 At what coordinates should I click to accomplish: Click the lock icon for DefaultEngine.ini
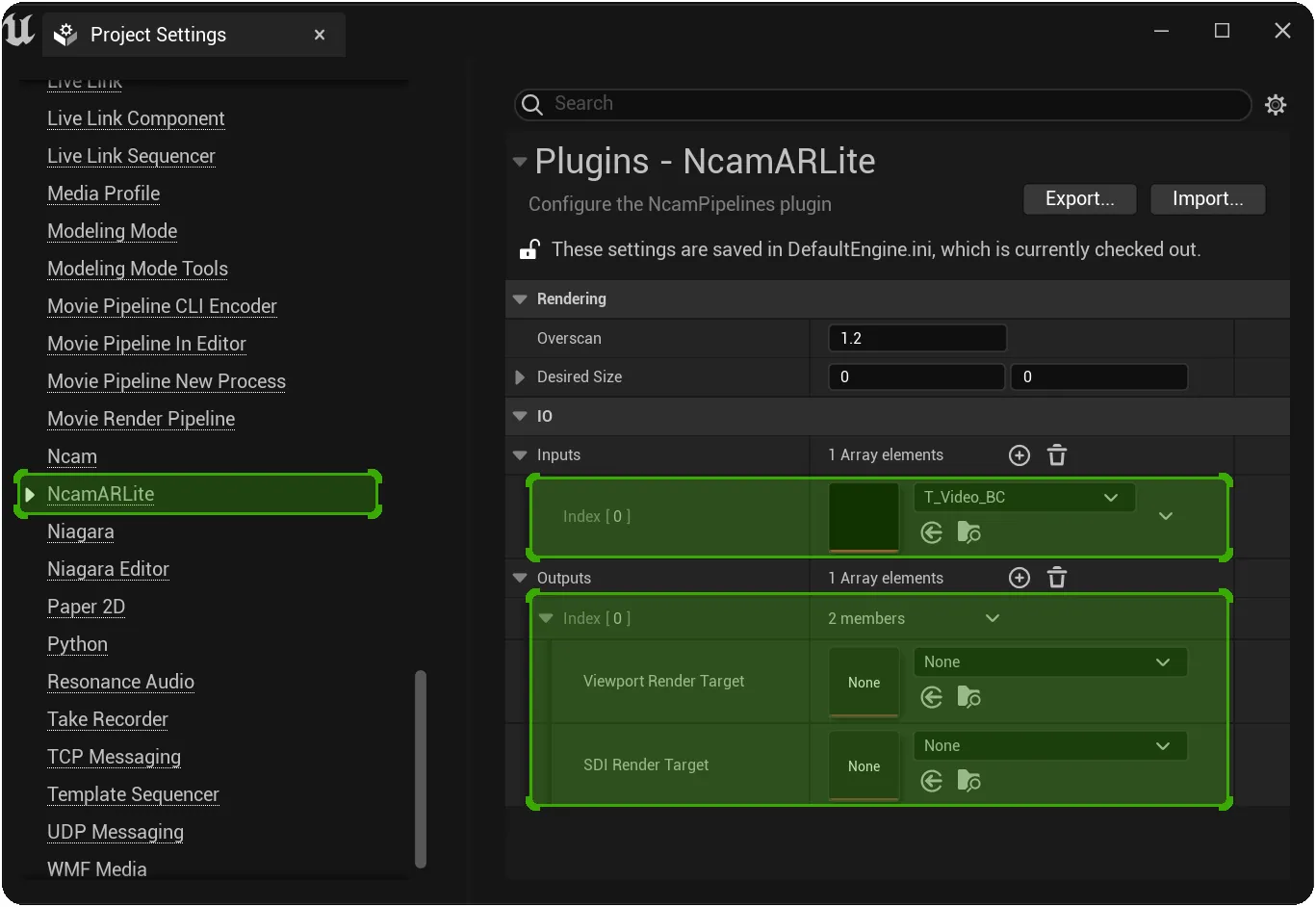(529, 249)
